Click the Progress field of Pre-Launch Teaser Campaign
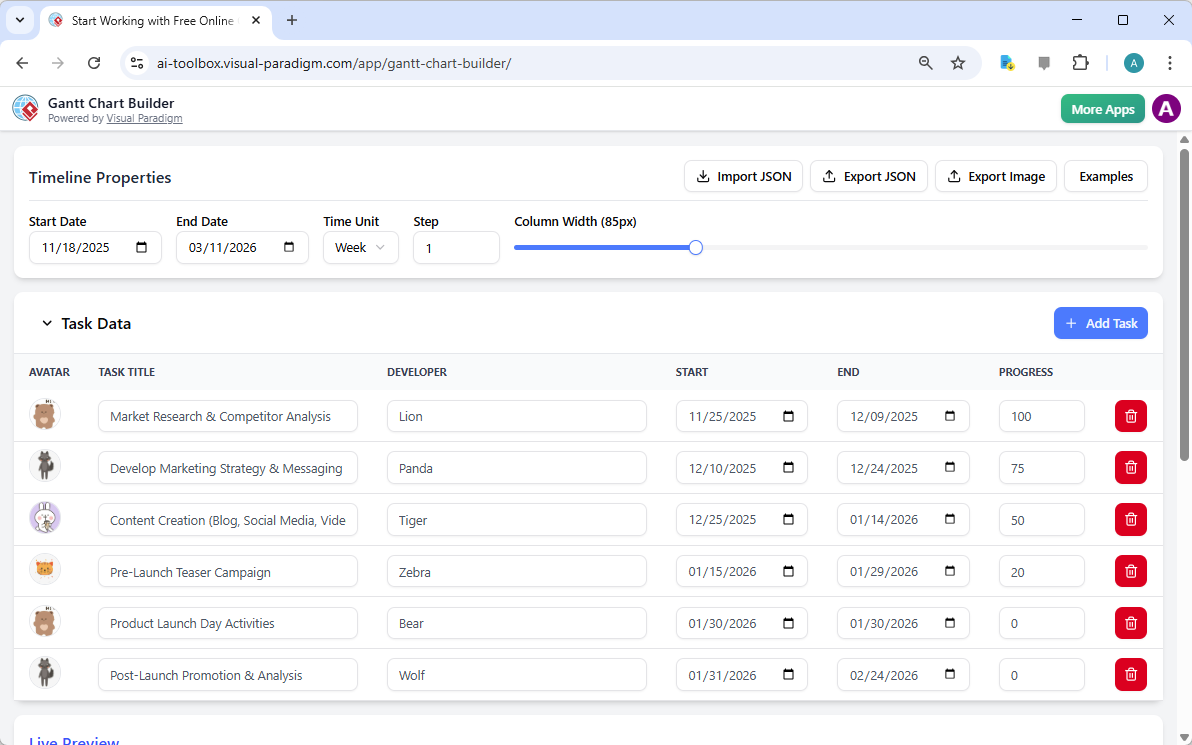 tap(1041, 570)
